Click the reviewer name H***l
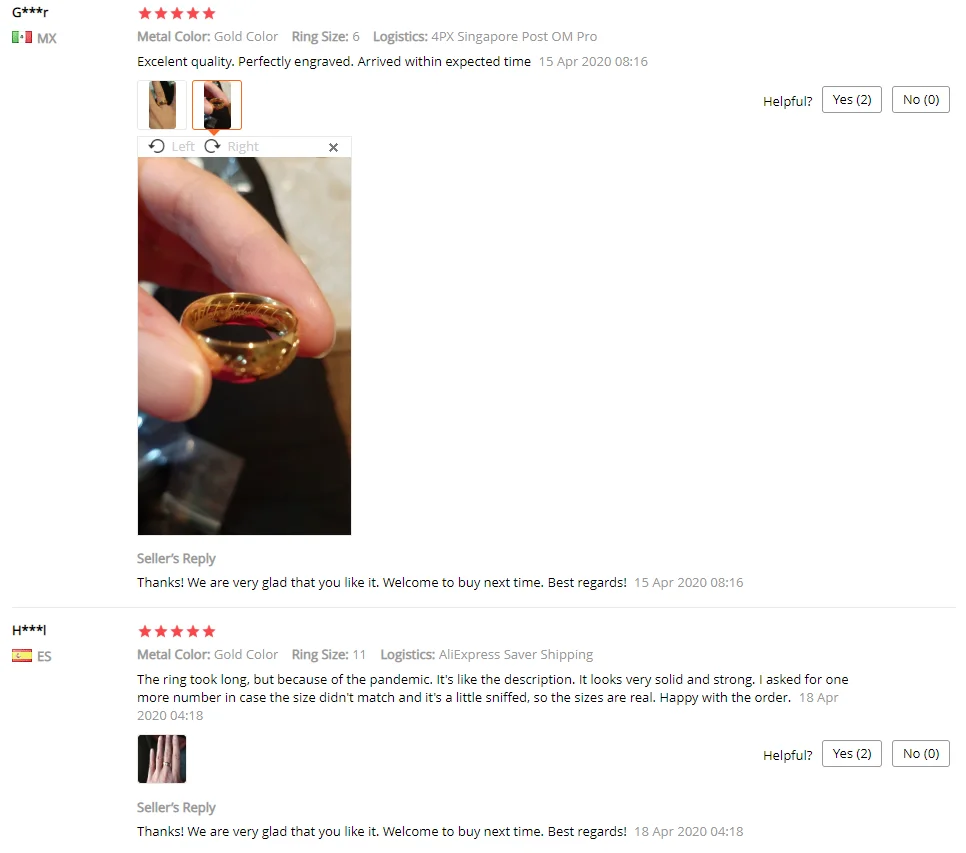Image resolution: width=966 pixels, height=853 pixels. [x=29, y=629]
